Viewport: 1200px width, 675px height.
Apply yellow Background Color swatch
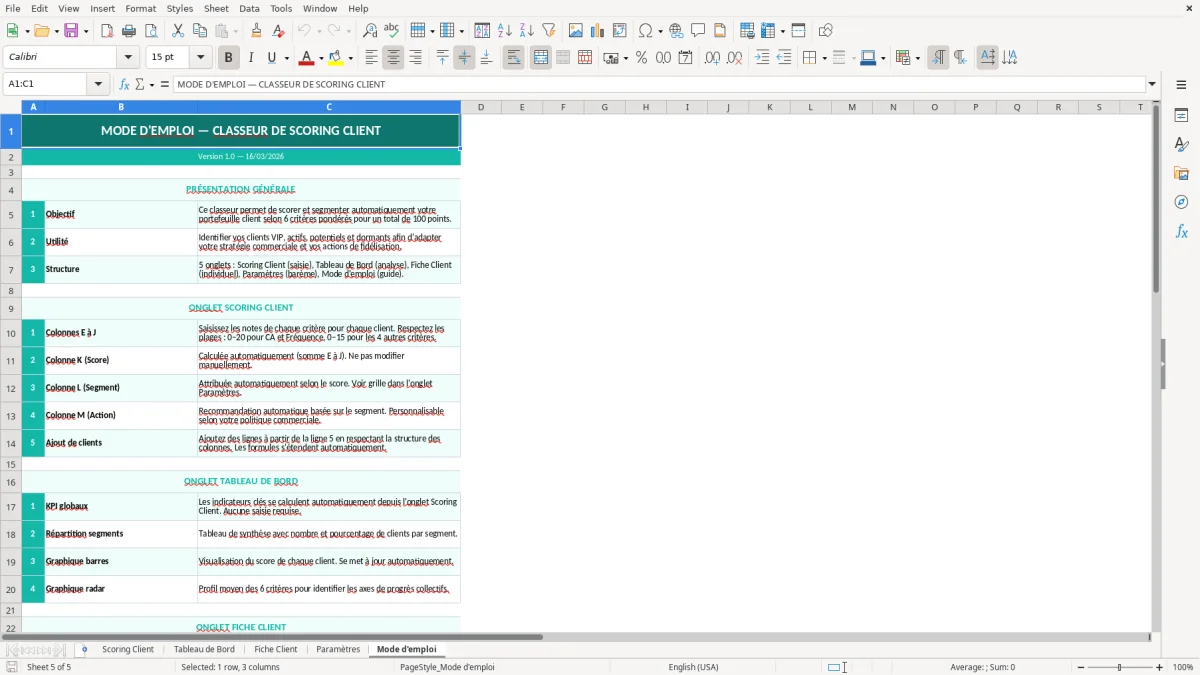335,58
